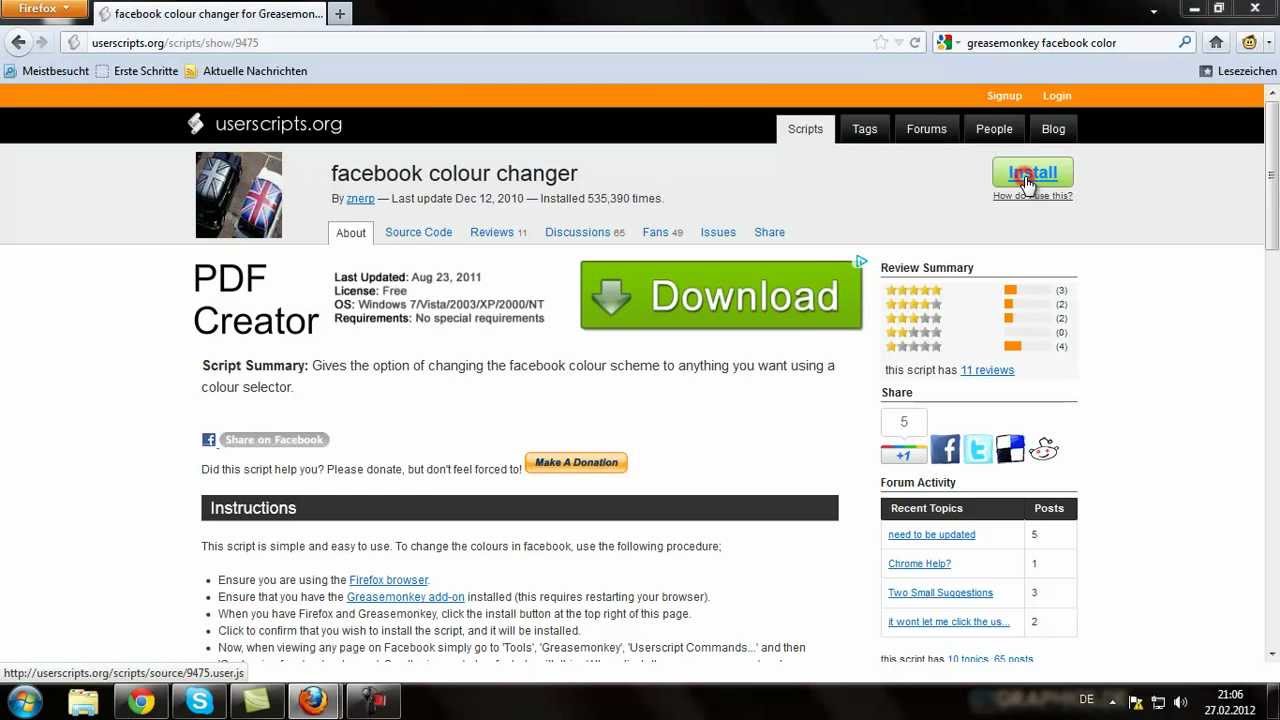Viewport: 1280px width, 720px height.
Task: Switch to the Fans tab
Action: [x=662, y=232]
